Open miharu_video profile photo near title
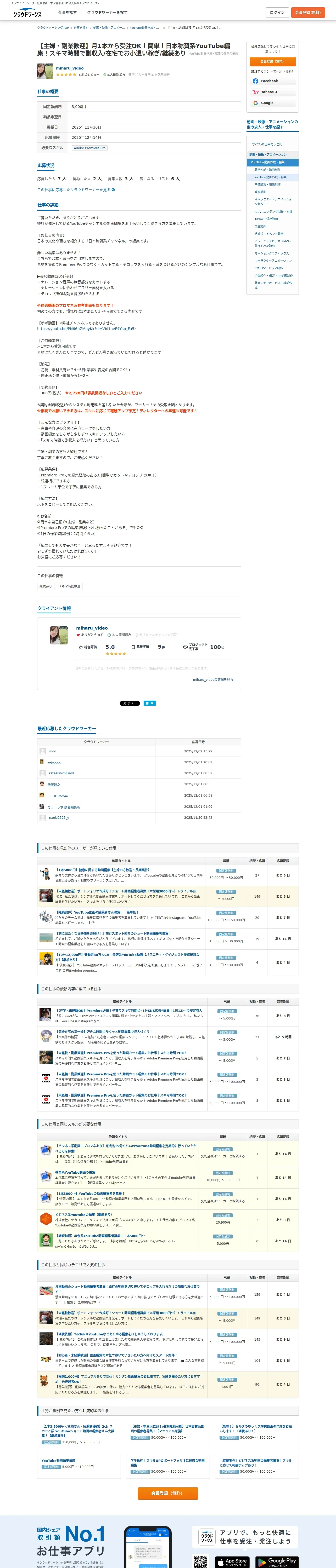Viewport: 336px width, 1568px height. (45, 71)
